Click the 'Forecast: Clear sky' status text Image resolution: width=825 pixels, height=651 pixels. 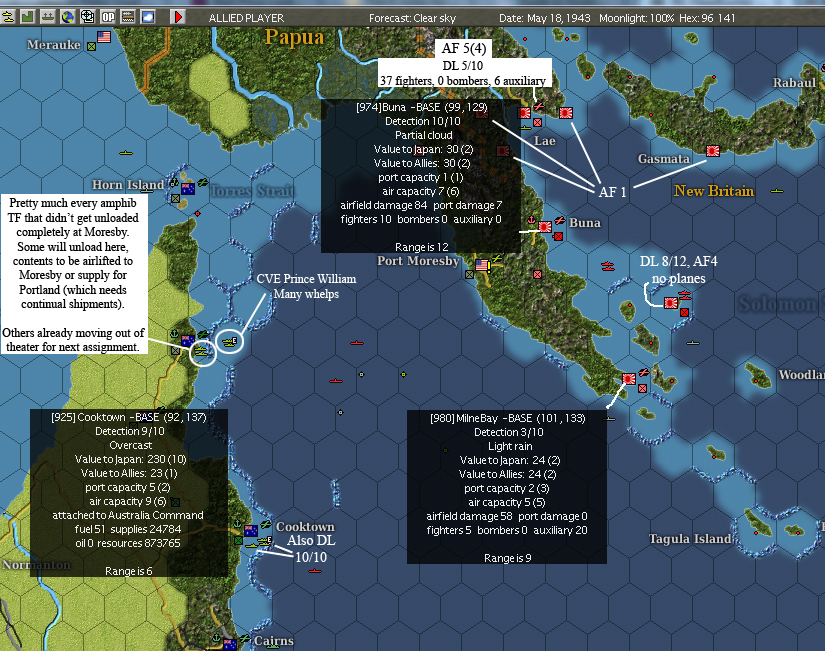pos(412,18)
